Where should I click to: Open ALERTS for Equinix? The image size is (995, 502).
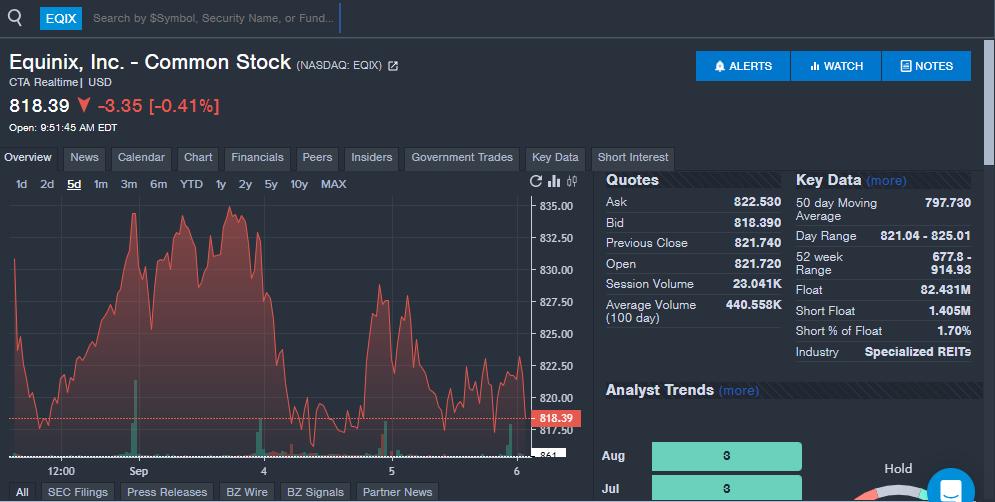pos(743,66)
